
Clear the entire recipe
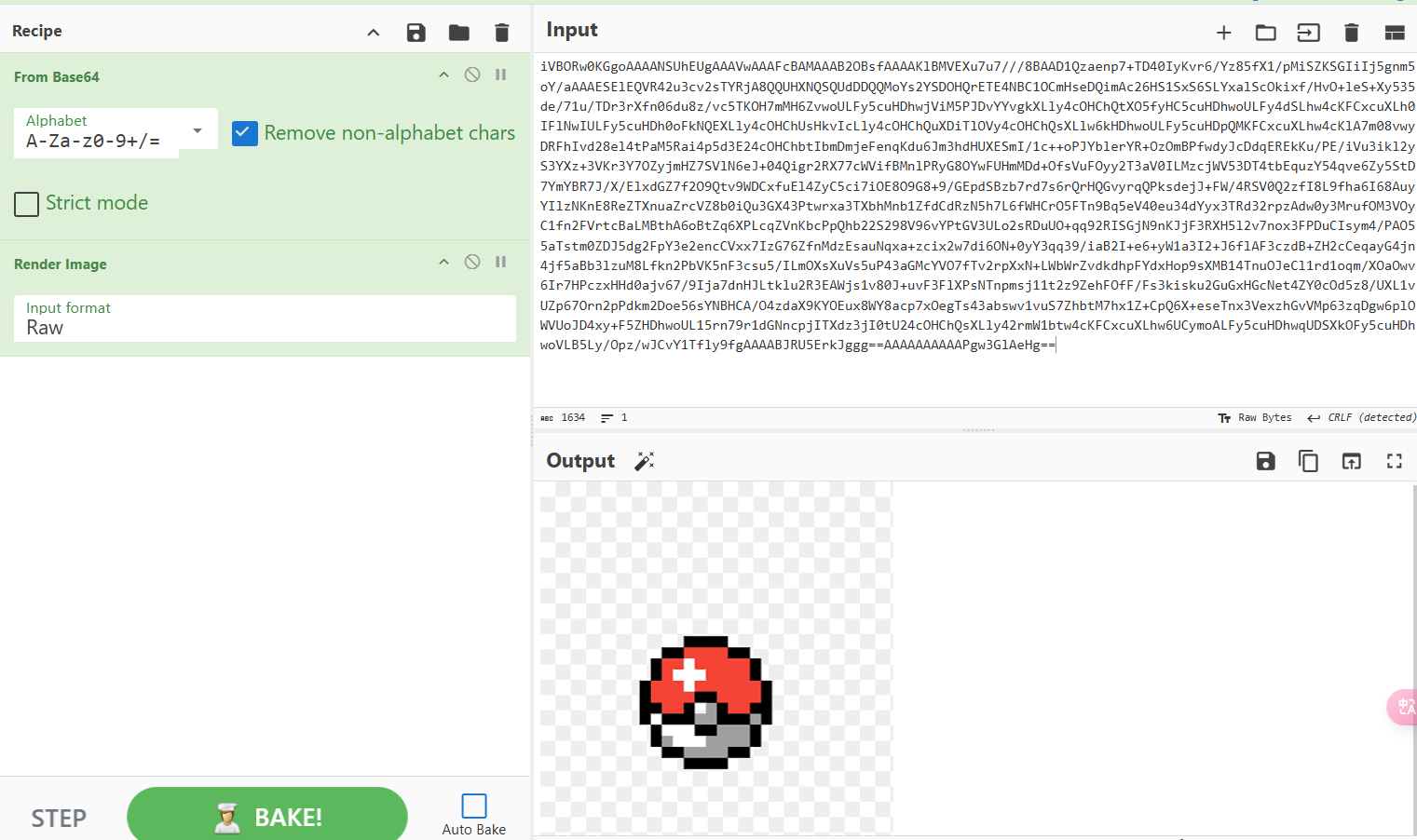click(501, 32)
